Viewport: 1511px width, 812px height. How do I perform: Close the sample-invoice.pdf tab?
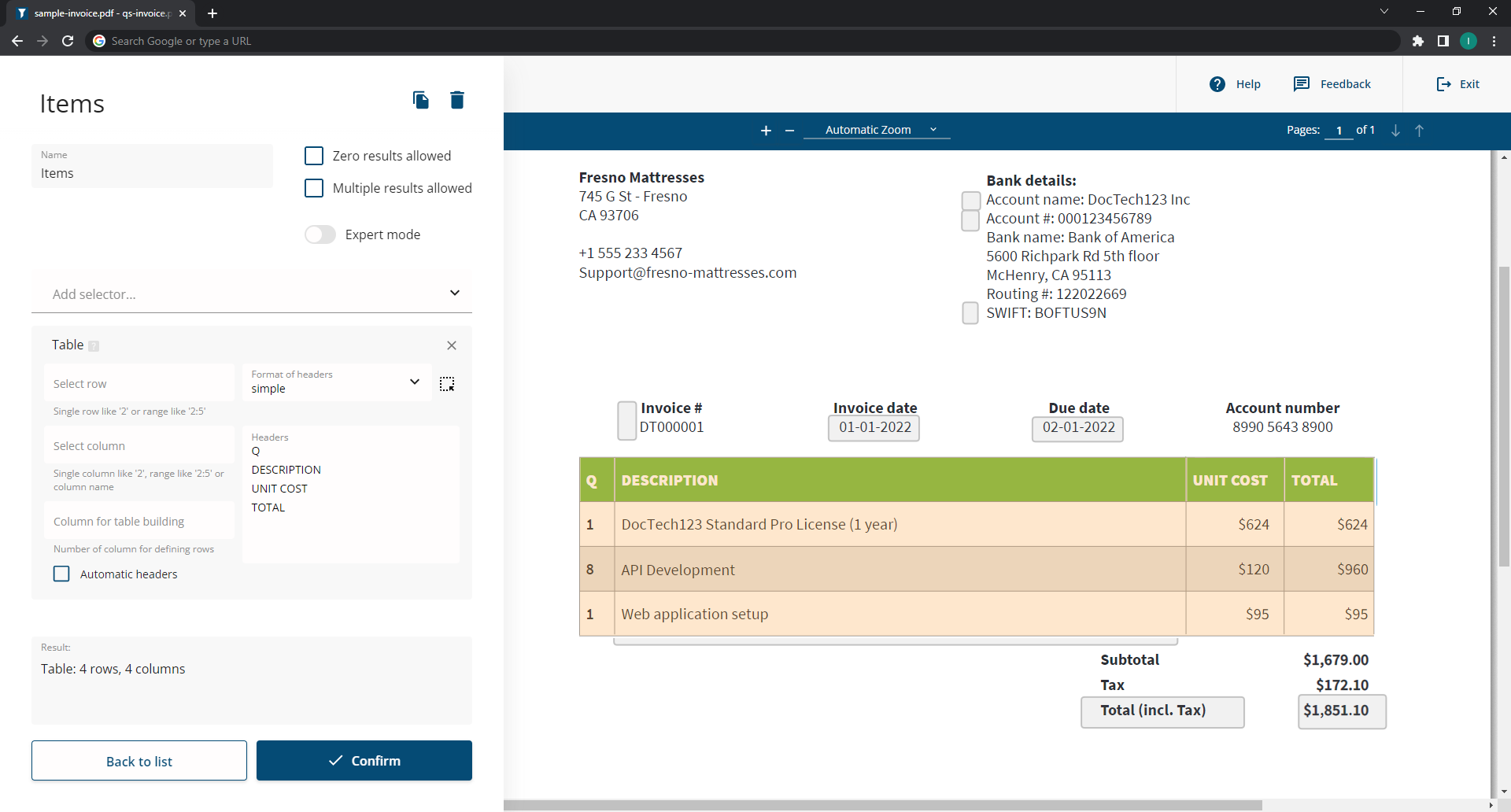click(x=183, y=13)
